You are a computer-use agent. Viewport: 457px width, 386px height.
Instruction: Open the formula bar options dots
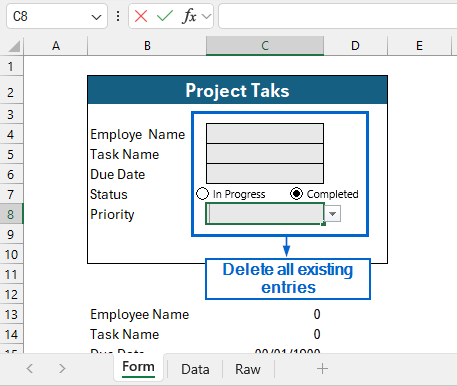118,16
